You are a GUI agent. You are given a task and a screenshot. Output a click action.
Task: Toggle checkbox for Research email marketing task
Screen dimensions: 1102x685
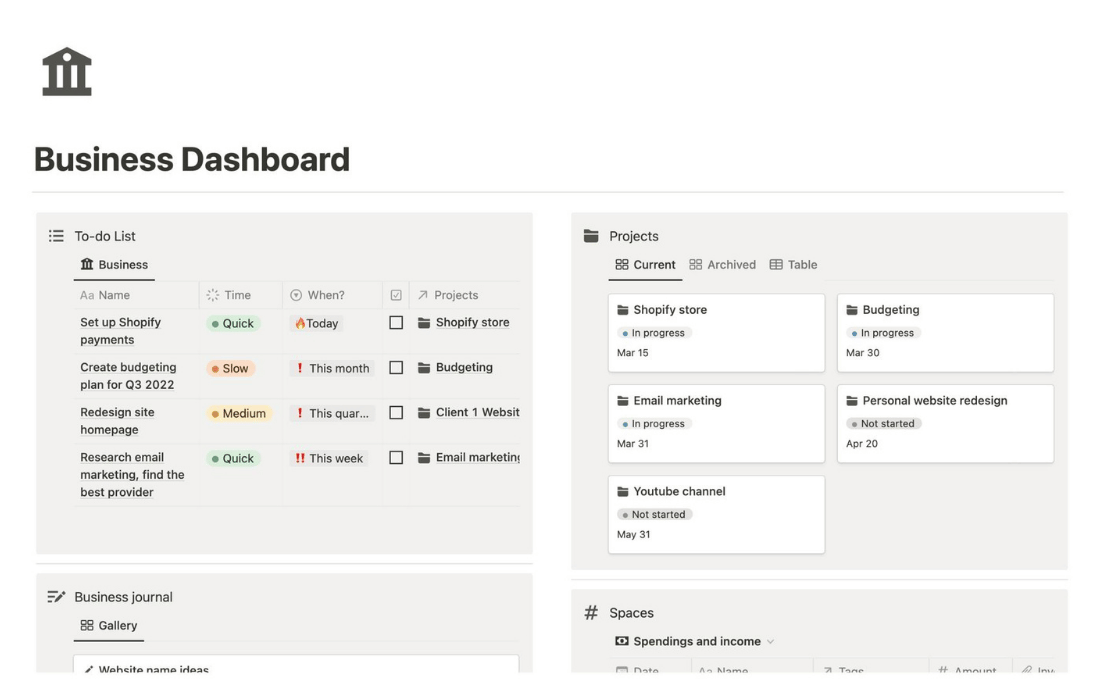(x=396, y=458)
